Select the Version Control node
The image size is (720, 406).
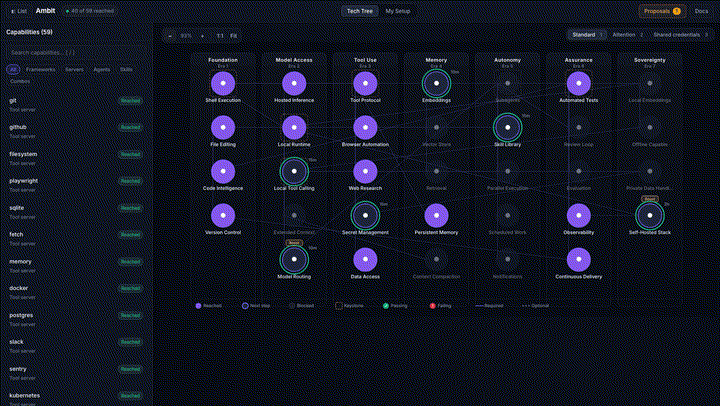[x=223, y=215]
